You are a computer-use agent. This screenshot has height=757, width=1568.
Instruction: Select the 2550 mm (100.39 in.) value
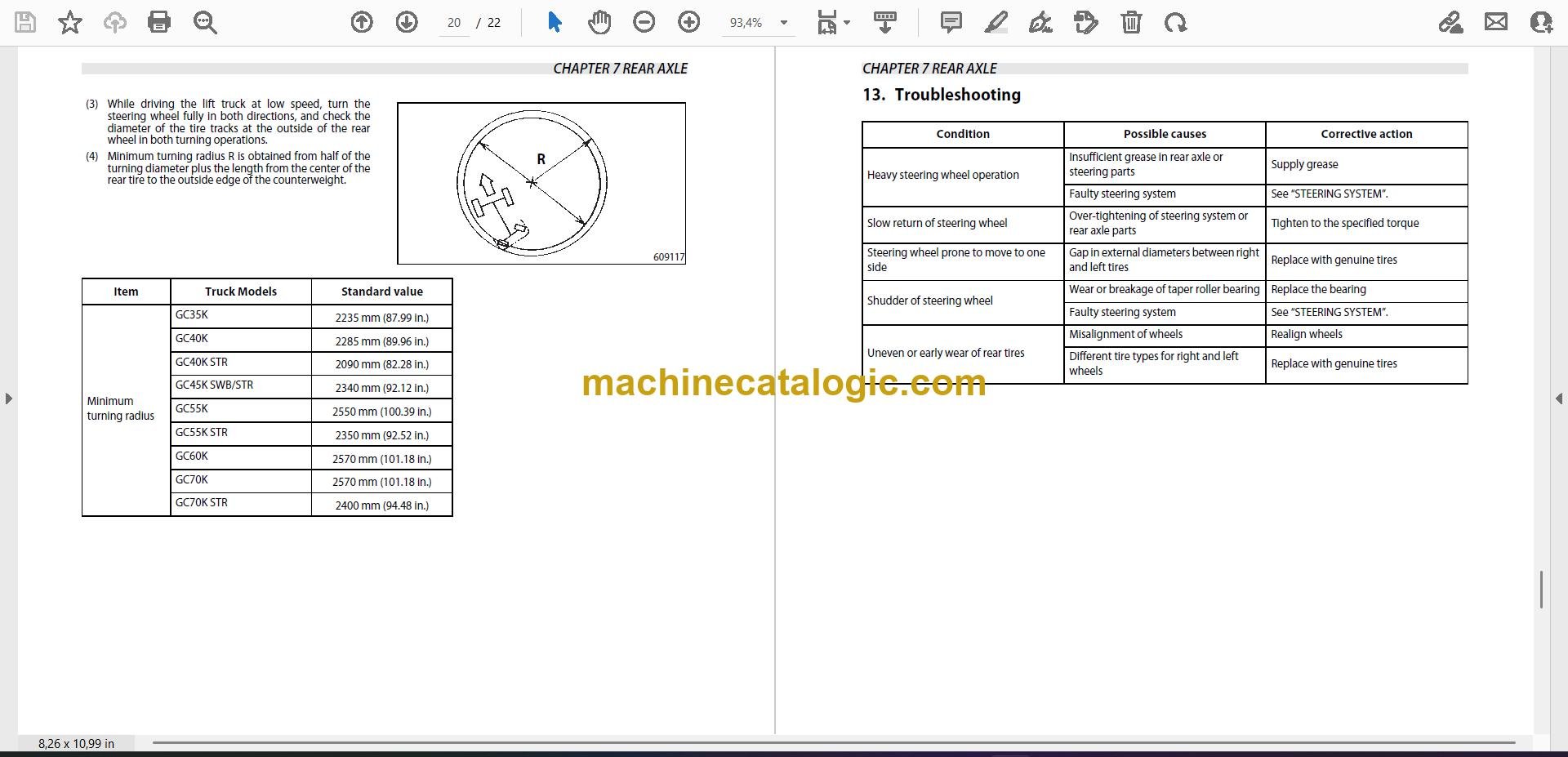click(x=381, y=412)
